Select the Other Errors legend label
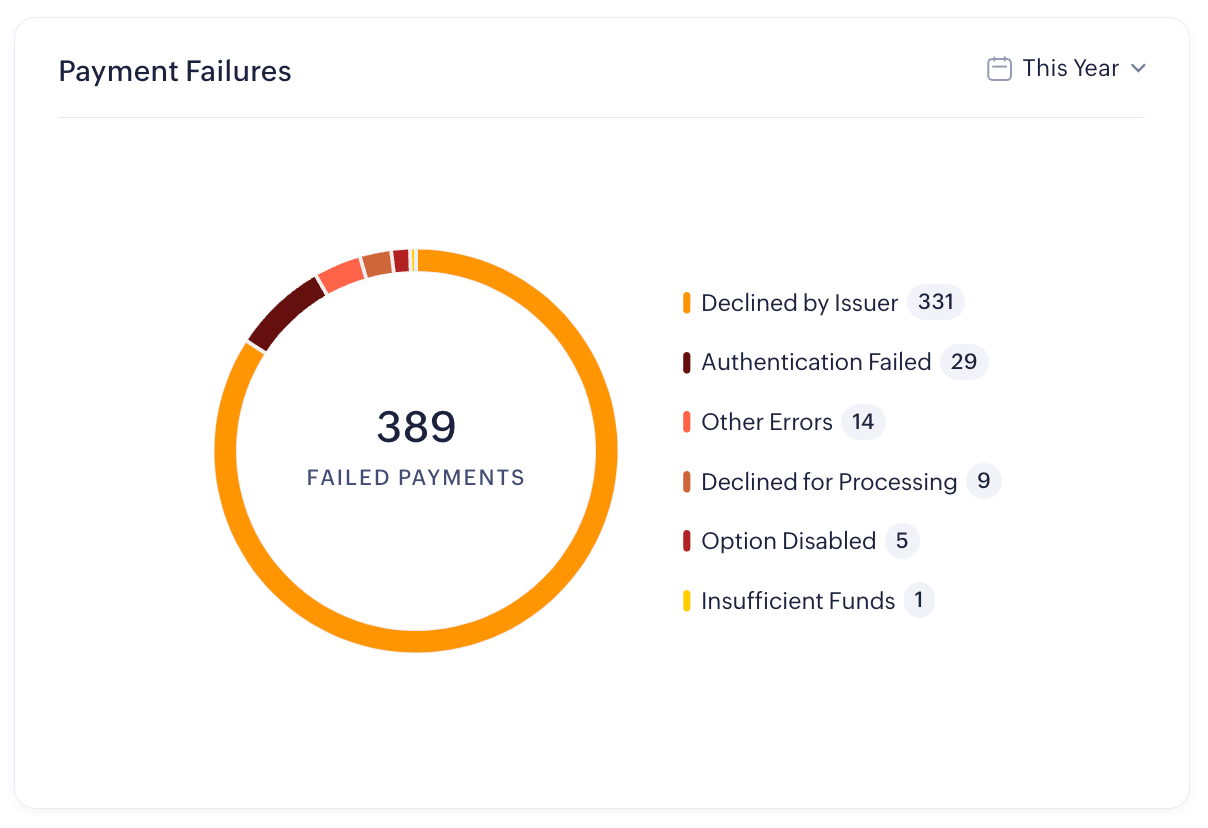 click(x=767, y=422)
